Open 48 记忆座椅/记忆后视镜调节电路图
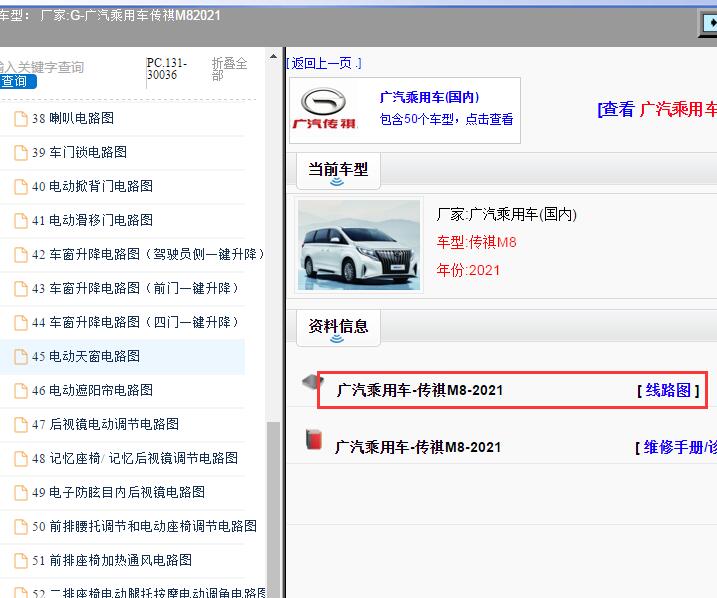 click(x=135, y=459)
